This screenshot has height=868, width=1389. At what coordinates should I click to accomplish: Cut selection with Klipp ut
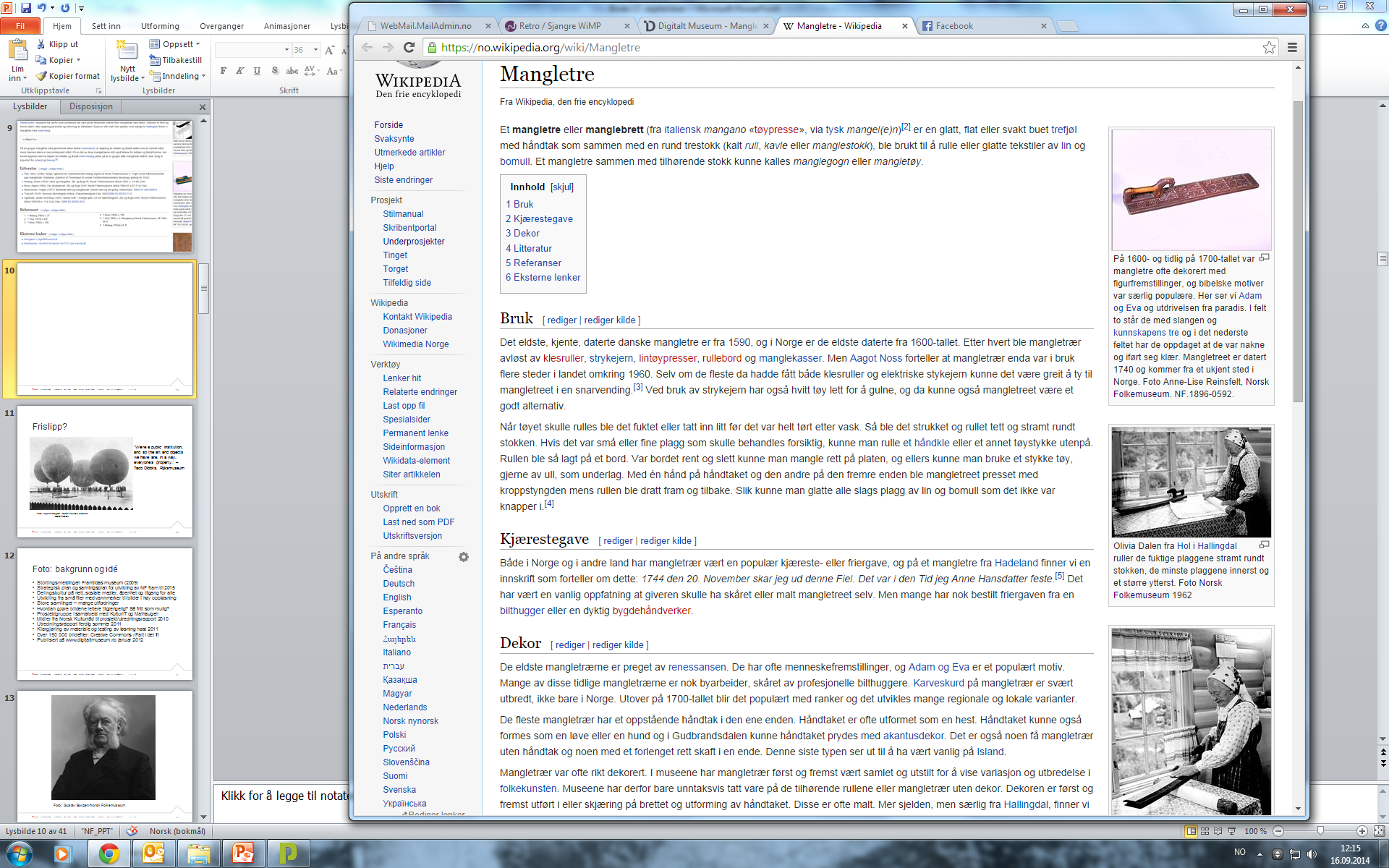(57, 44)
